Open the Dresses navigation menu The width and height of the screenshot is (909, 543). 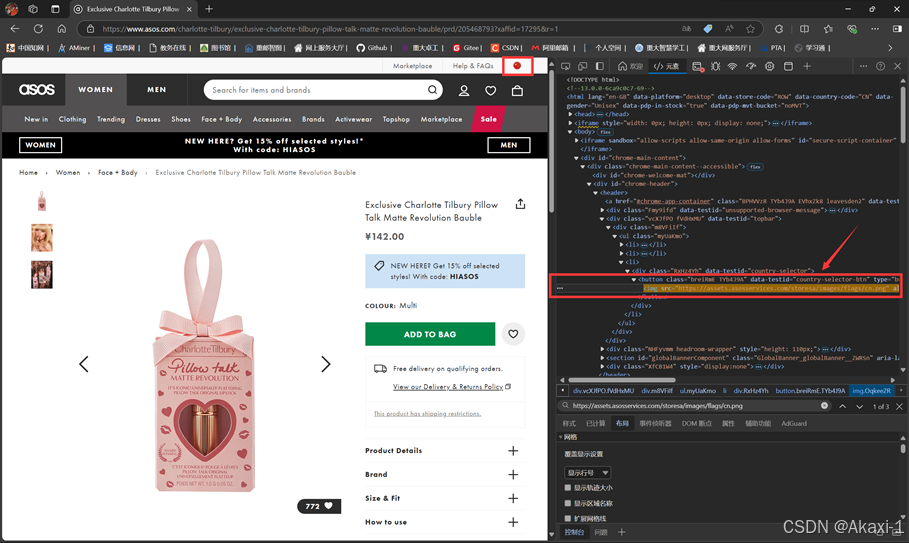coord(148,119)
